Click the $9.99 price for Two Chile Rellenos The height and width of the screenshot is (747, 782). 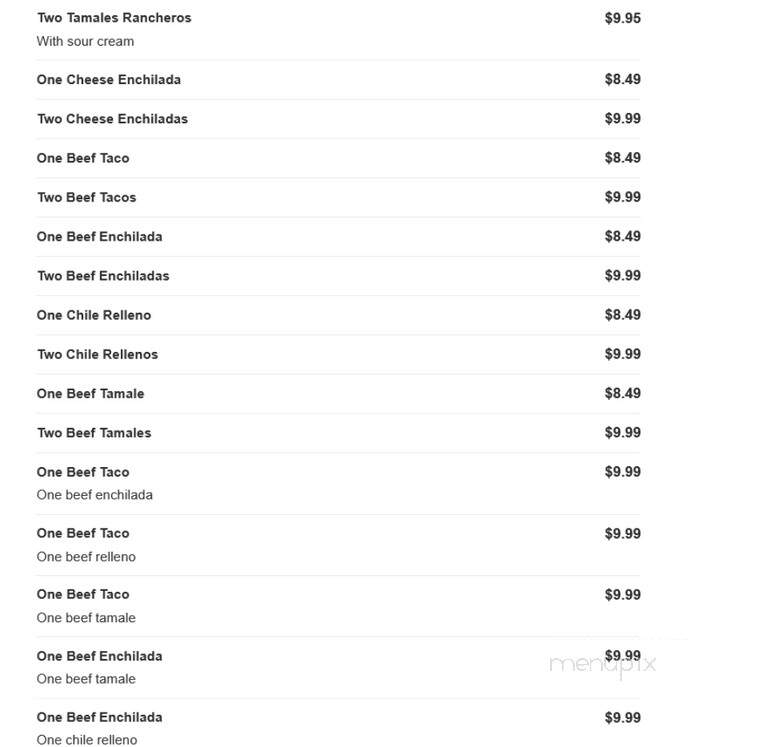[x=622, y=354]
